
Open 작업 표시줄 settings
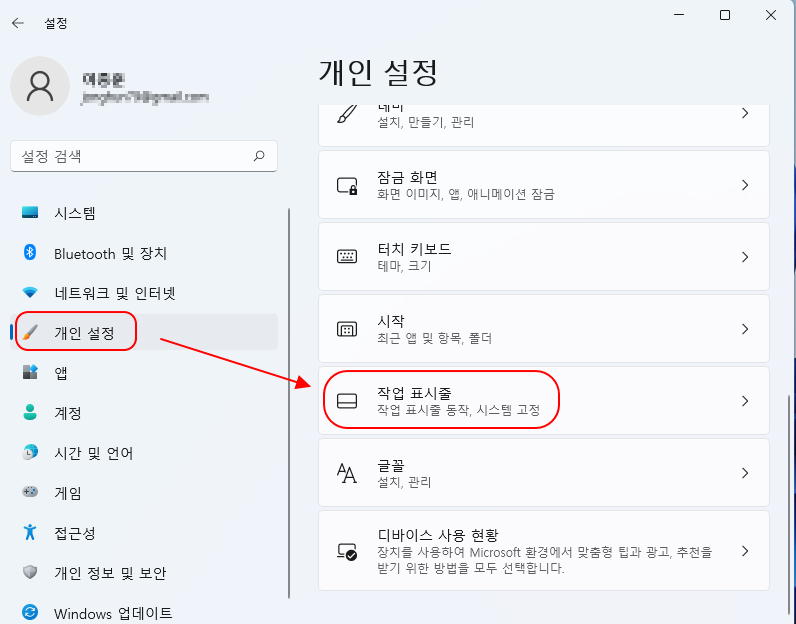click(544, 401)
